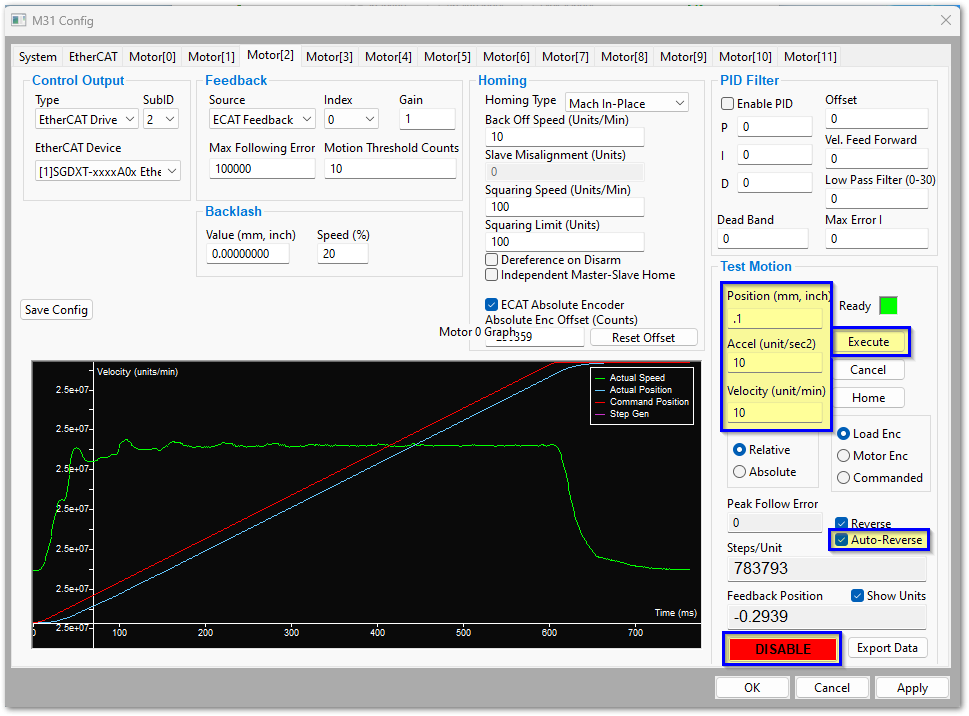This screenshot has width=969, height=716.
Task: Click the Gain input field
Action: (x=427, y=119)
